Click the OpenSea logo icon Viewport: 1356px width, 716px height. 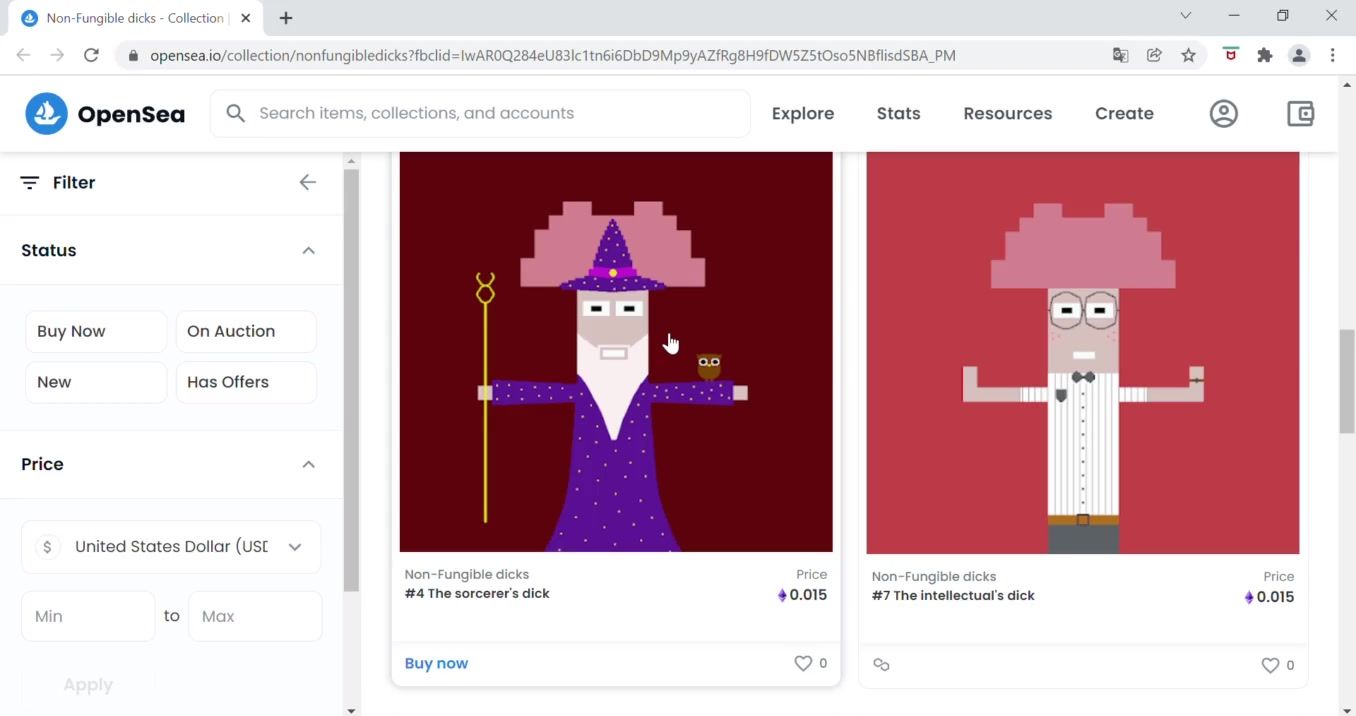click(46, 114)
